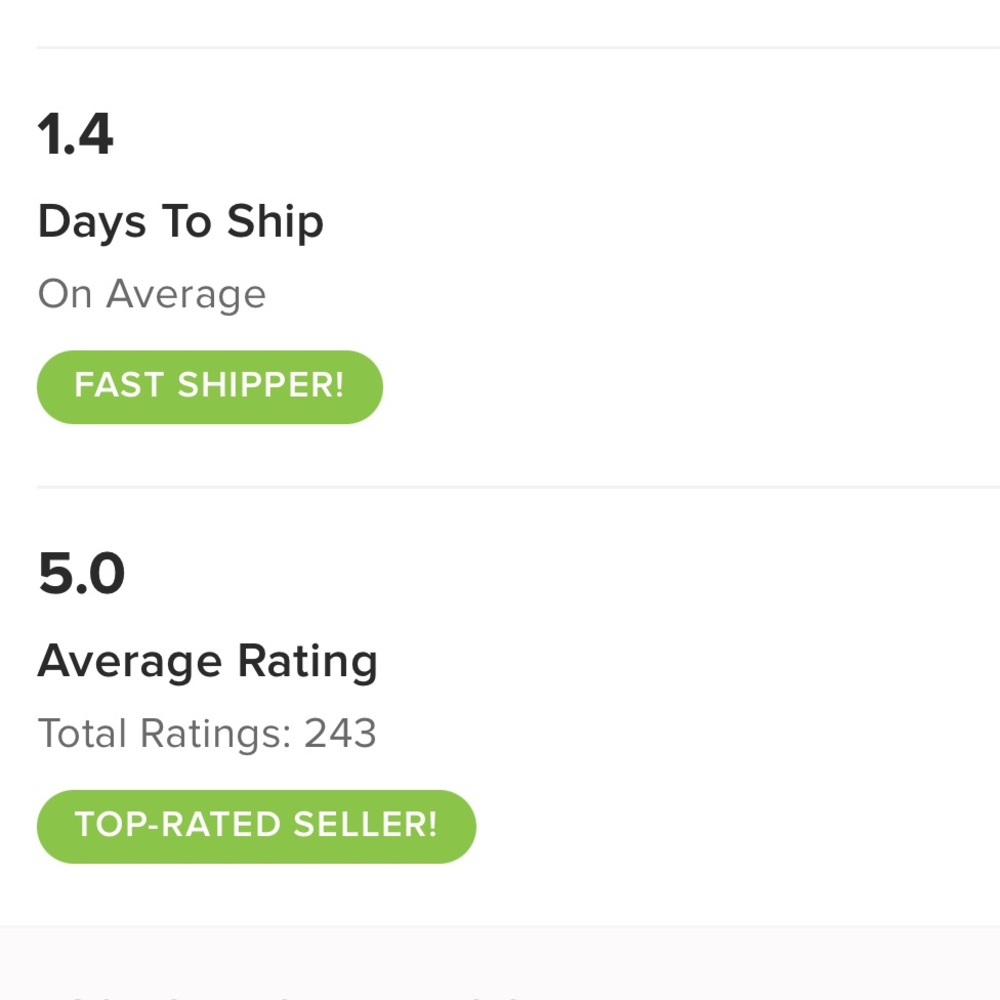Select the Average Rating heading
1000x1000 pixels.
(x=207, y=661)
